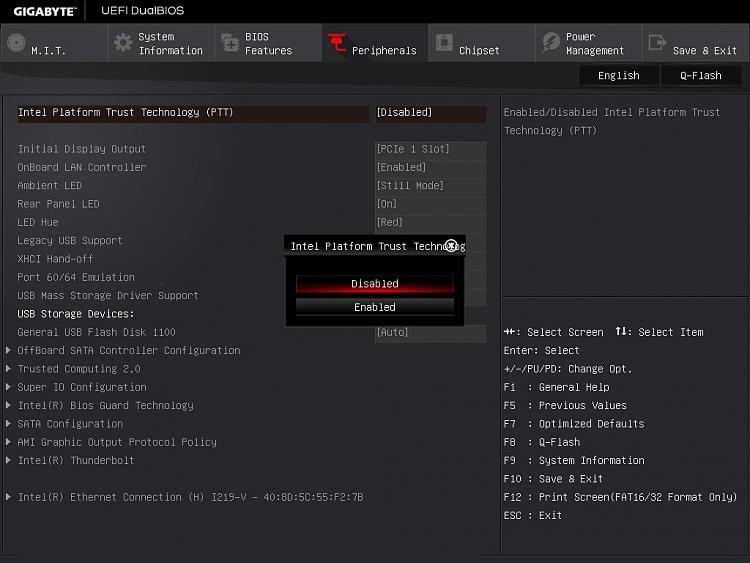The height and width of the screenshot is (563, 750).
Task: Click the English language button
Action: tap(619, 76)
